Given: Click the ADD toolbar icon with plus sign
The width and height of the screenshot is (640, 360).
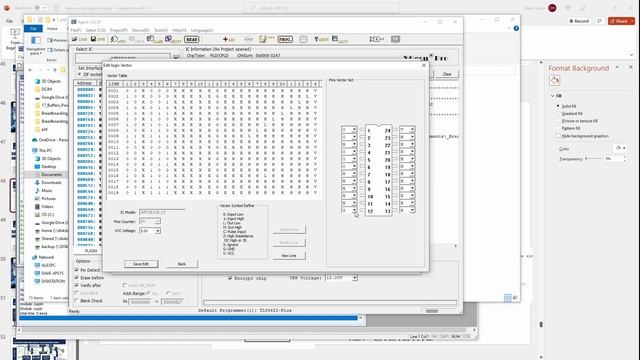Looking at the screenshot, I should click(x=229, y=39).
